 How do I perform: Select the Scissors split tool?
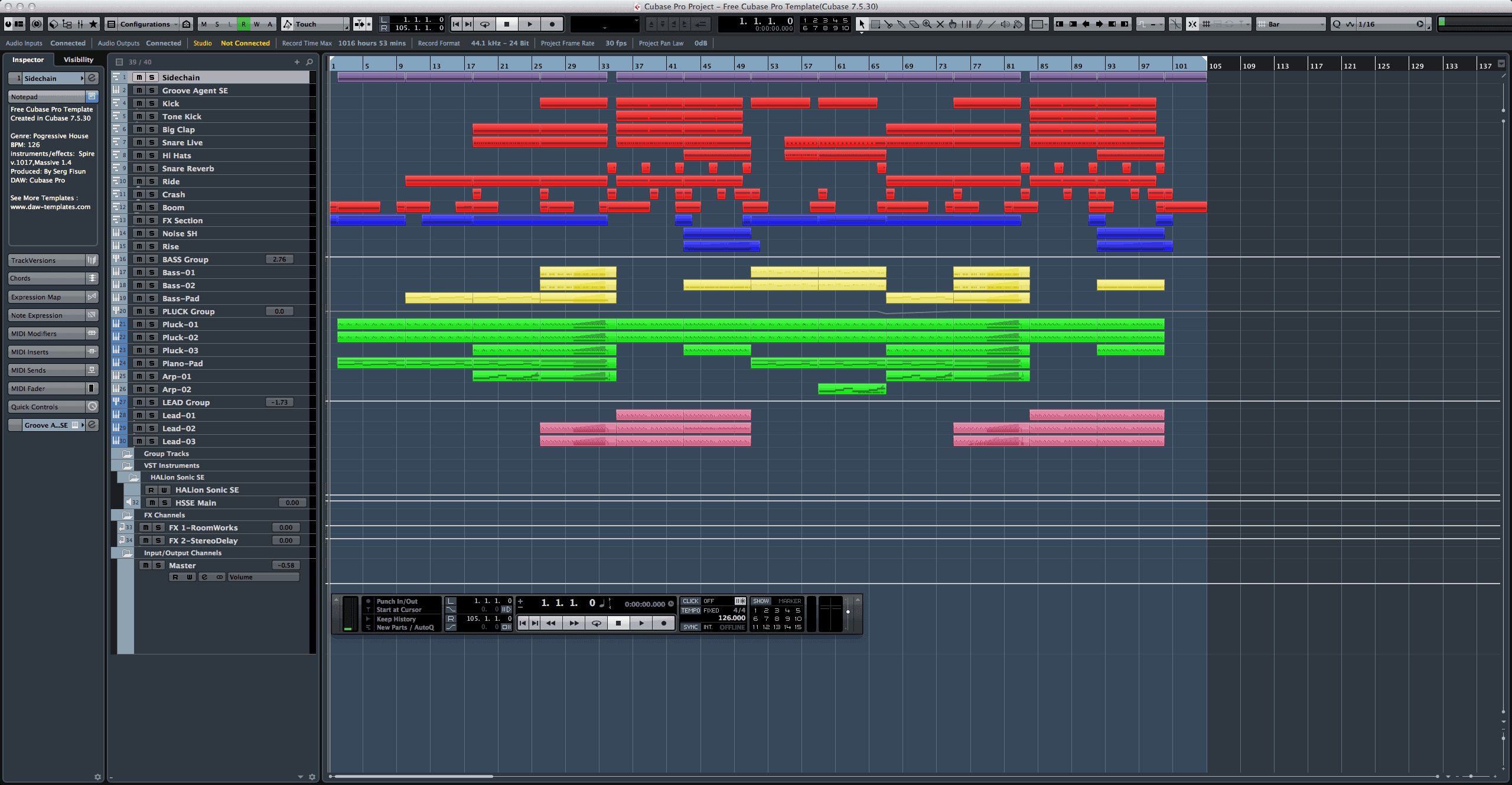888,24
